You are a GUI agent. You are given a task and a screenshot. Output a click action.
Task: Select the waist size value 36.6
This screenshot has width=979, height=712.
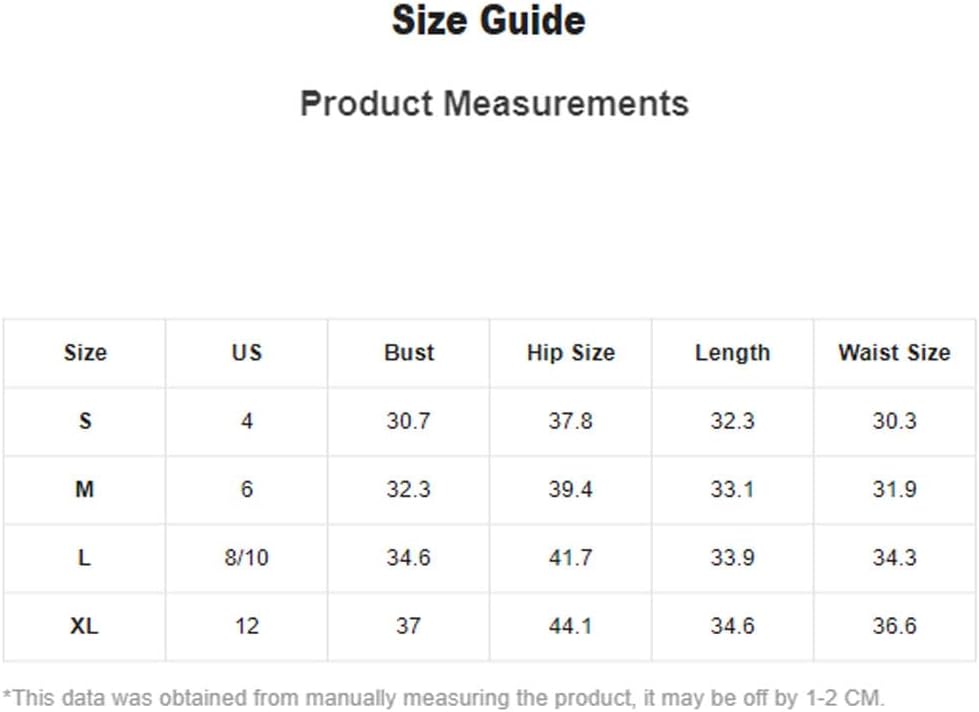coord(894,626)
